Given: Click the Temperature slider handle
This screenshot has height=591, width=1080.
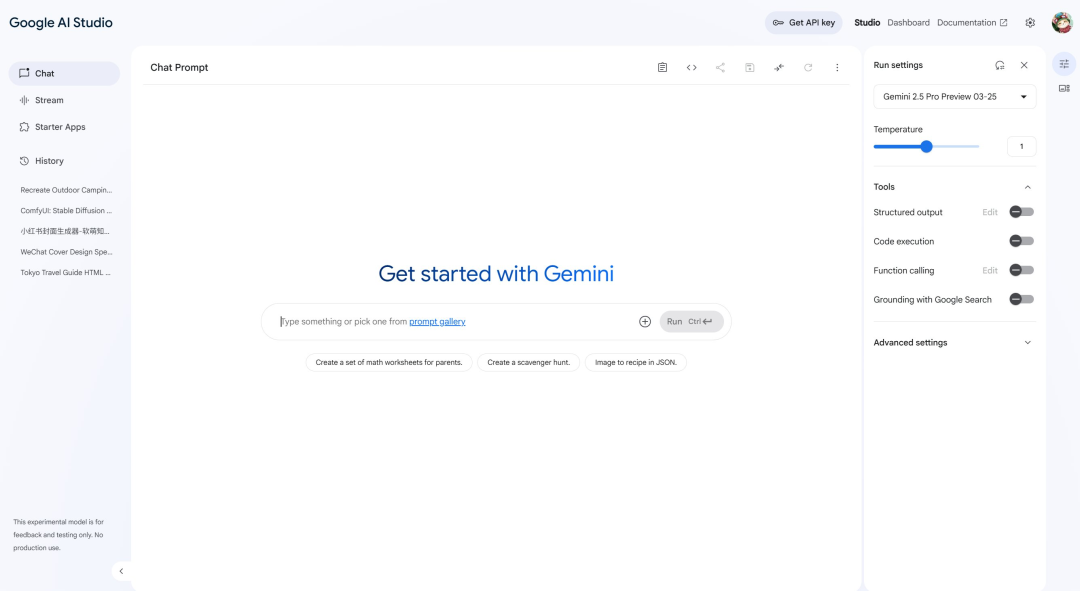Looking at the screenshot, I should [x=926, y=146].
